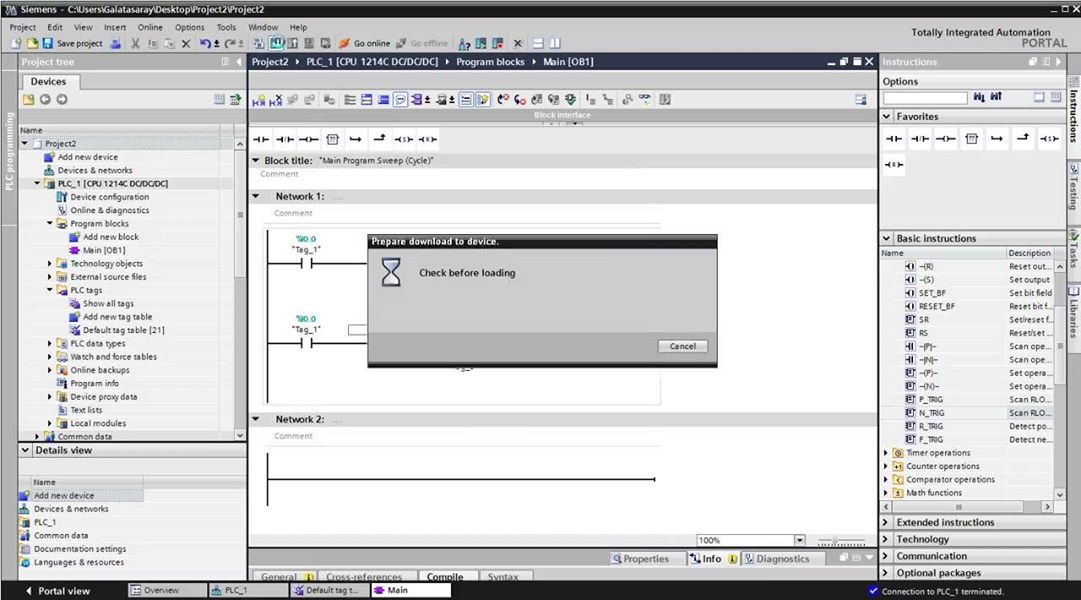Click the editor zoom slider
Screen dimensions: 1081x600
(x=840, y=541)
